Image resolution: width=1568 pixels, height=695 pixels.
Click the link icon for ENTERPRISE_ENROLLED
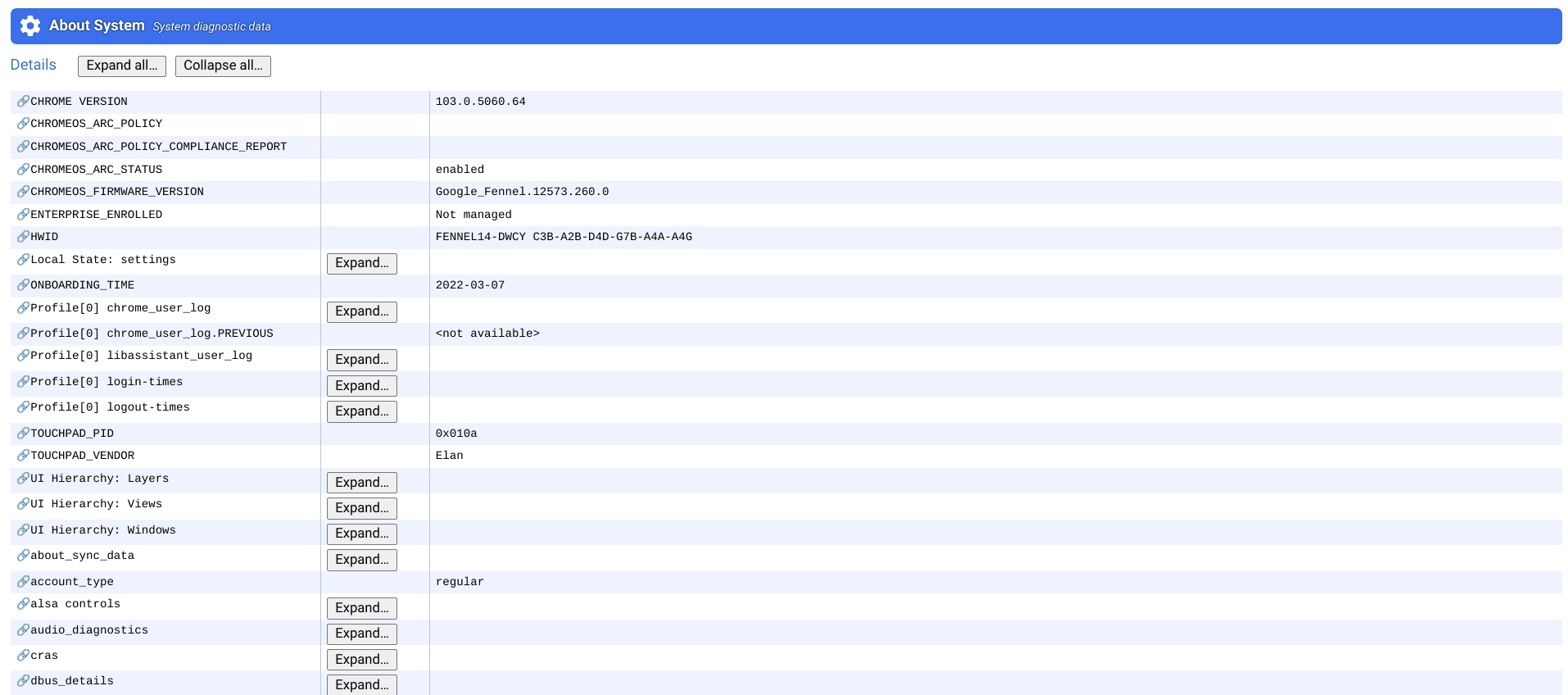(23, 214)
